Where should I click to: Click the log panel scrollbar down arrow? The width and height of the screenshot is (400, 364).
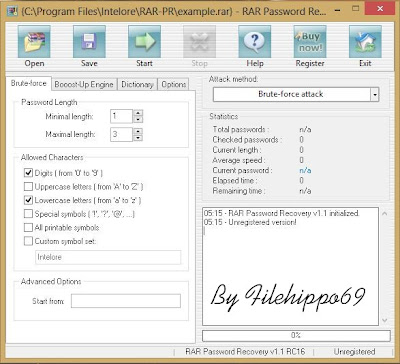pos(385,320)
